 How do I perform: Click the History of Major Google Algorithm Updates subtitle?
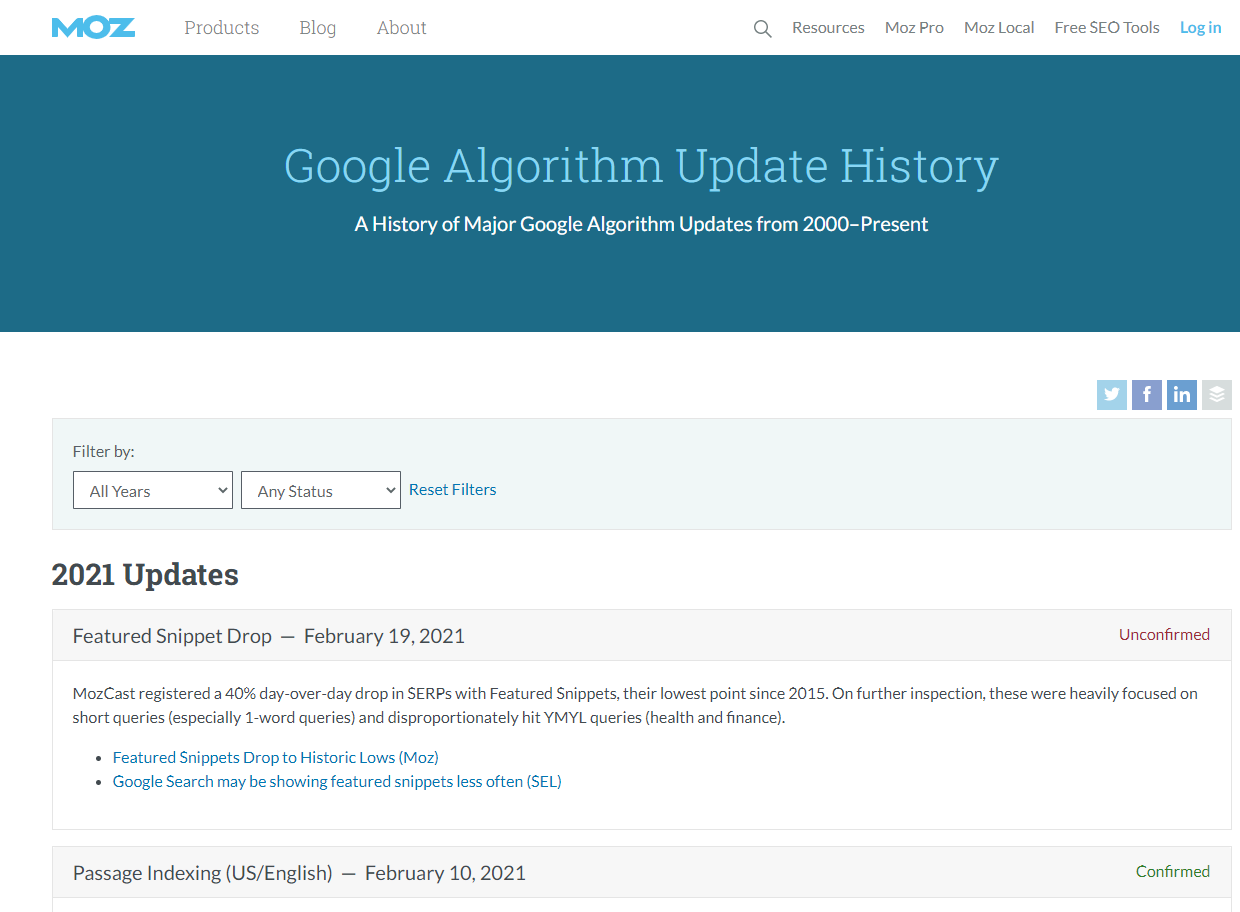tap(641, 224)
